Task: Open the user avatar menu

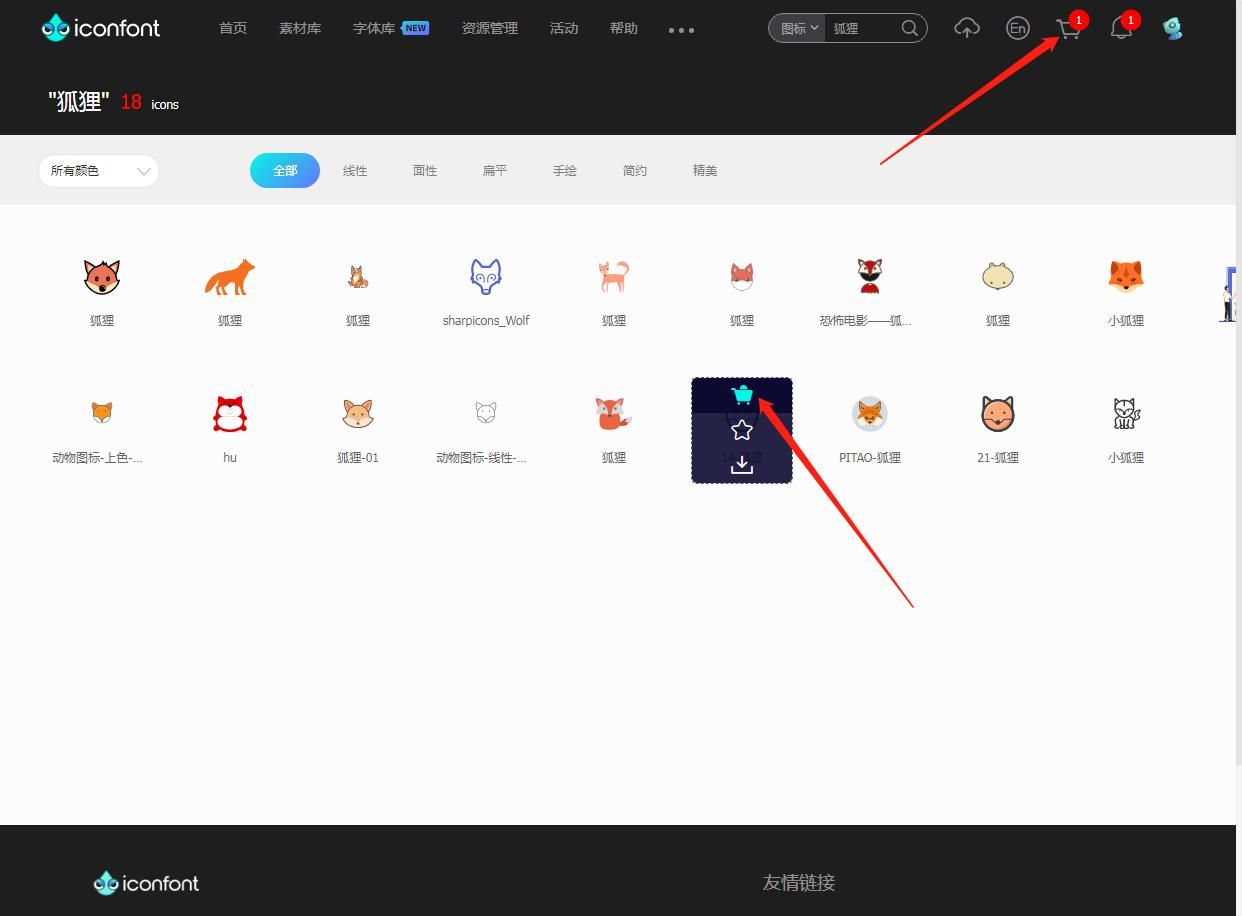Action: pyautogui.click(x=1173, y=28)
